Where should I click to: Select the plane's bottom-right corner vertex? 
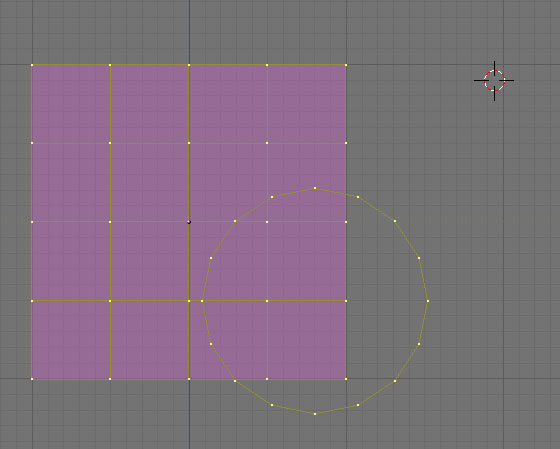[346, 379]
